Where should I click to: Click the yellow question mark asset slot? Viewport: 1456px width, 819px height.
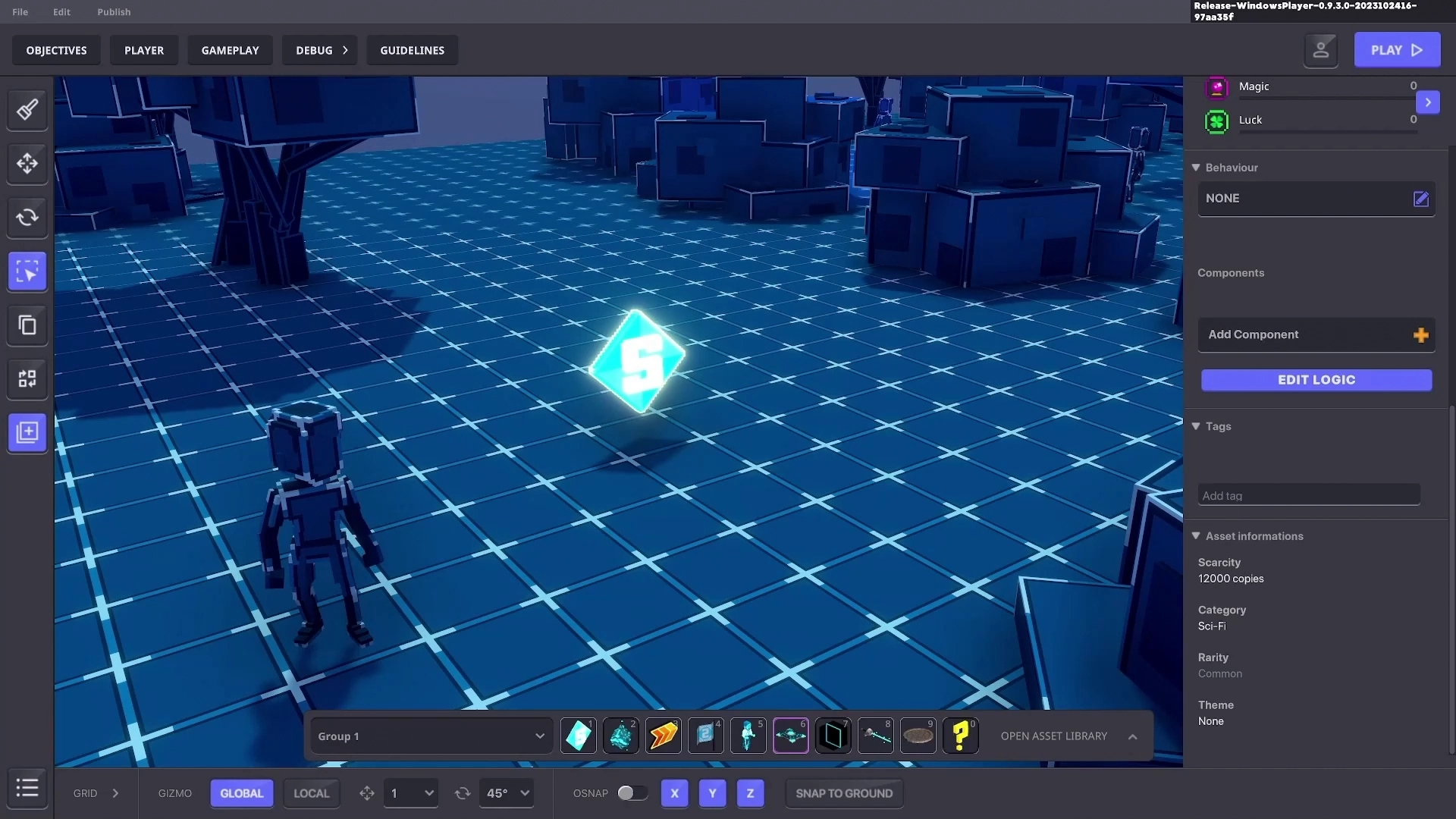960,736
